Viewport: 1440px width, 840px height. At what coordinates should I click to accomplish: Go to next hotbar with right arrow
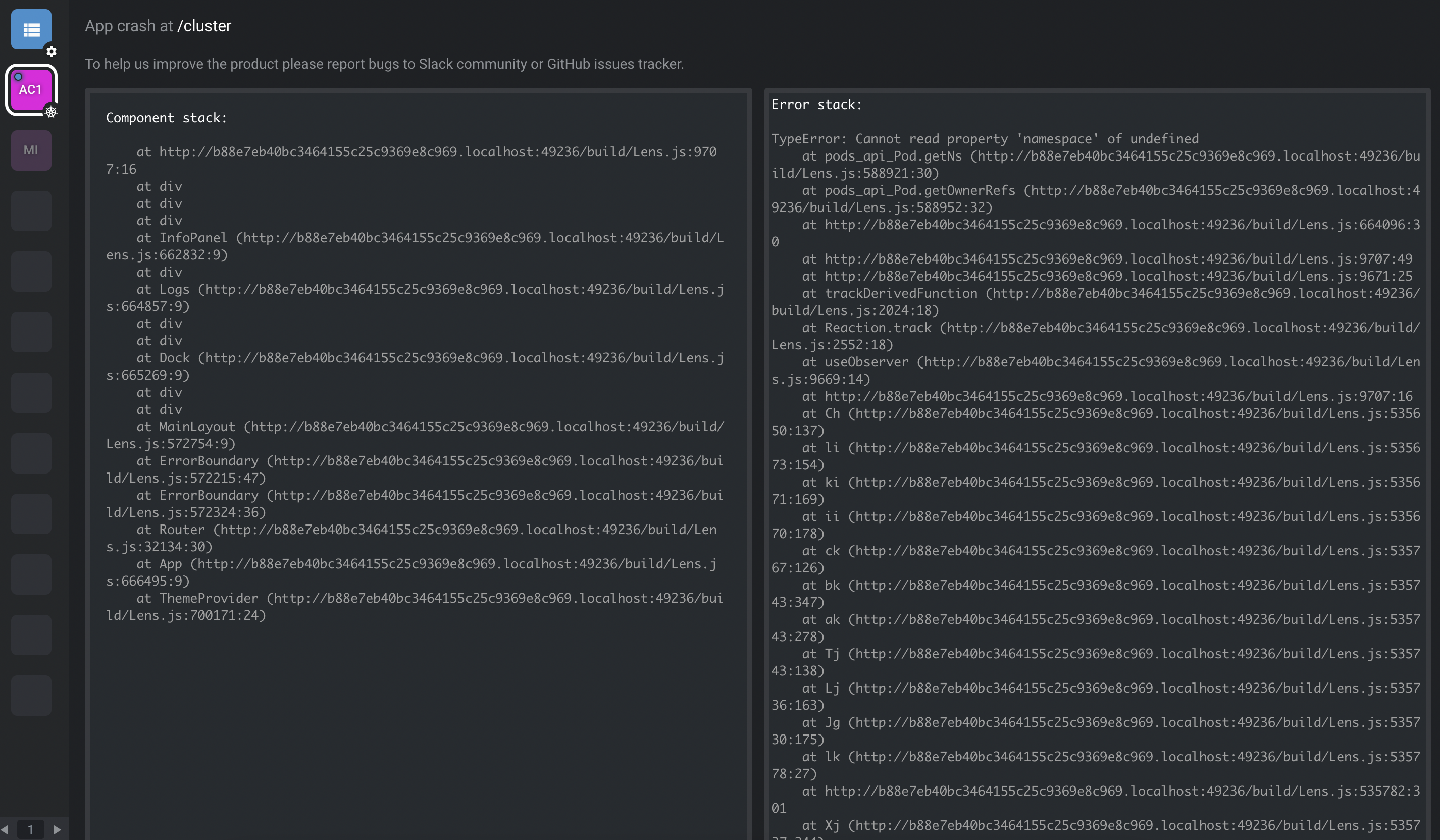(x=57, y=829)
